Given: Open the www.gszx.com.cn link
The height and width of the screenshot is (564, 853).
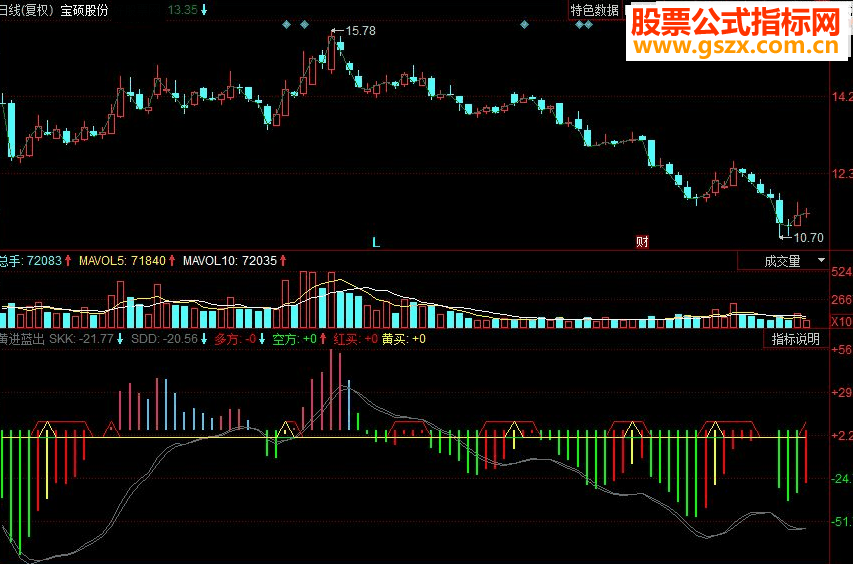Looking at the screenshot, I should pos(736,47).
